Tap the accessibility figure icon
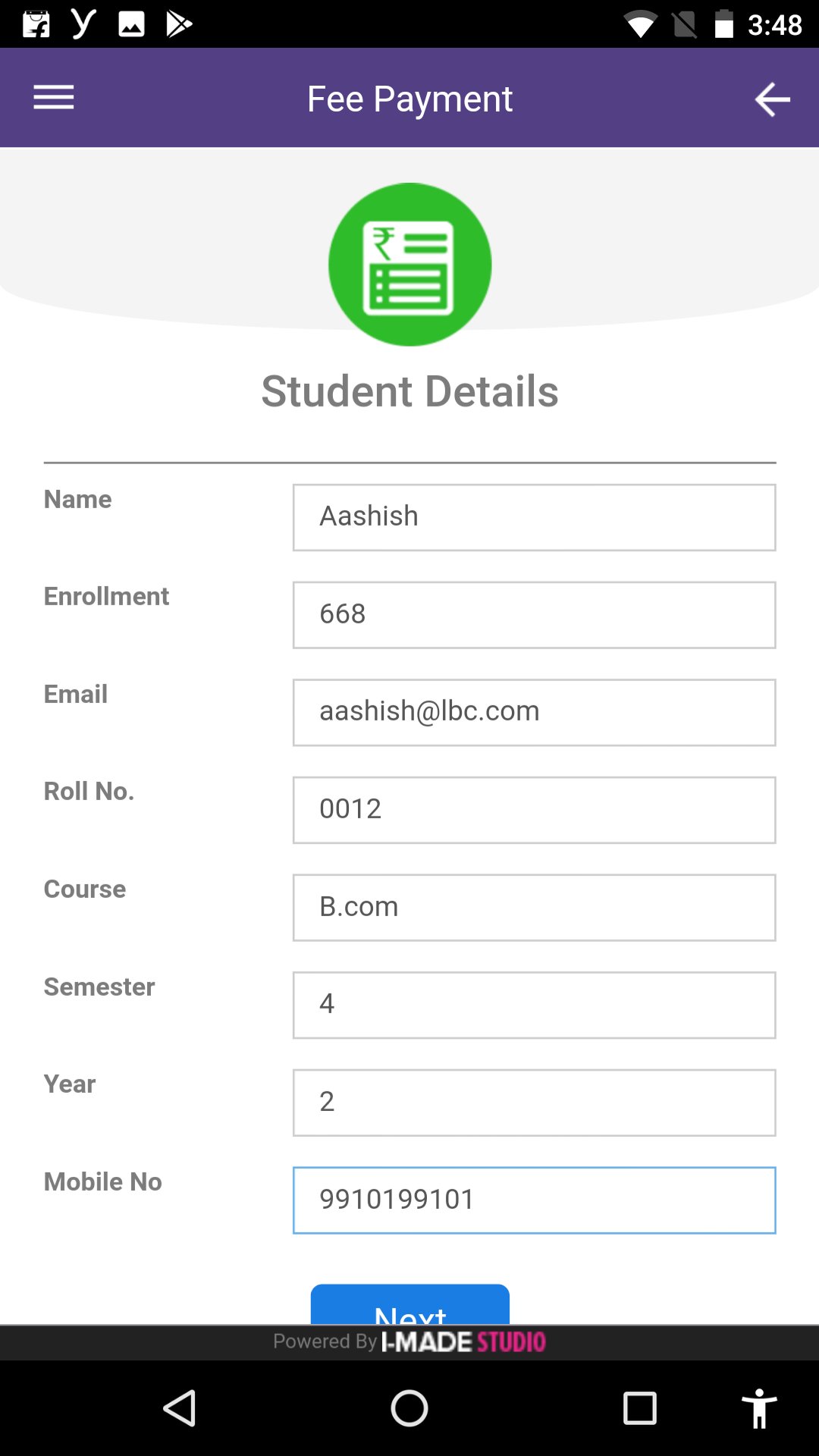 click(x=758, y=1408)
